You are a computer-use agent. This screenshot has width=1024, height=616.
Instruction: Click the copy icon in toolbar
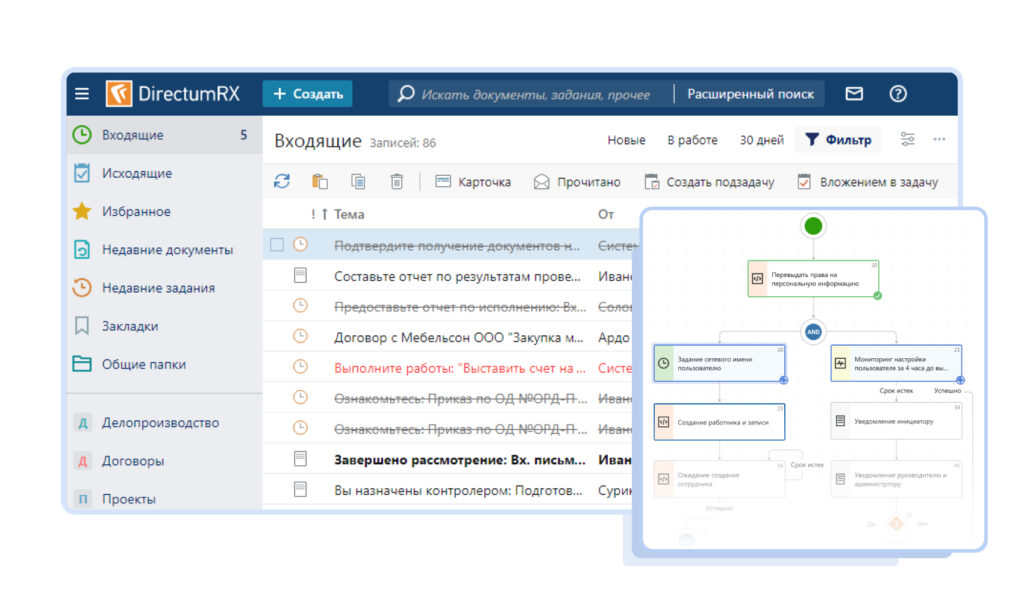coord(358,182)
